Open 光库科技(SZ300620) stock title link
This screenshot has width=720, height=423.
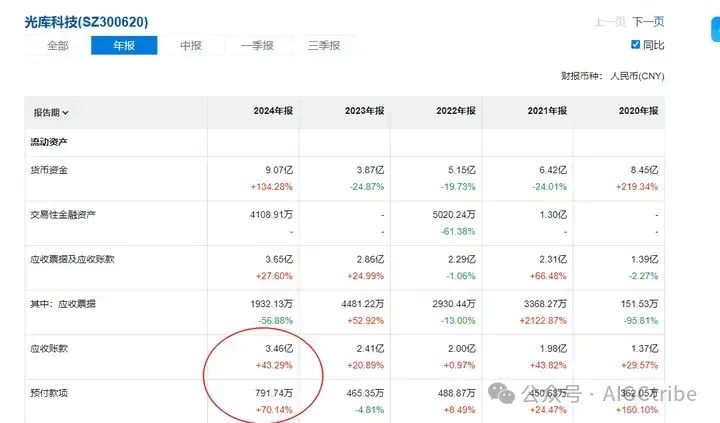coord(86,22)
